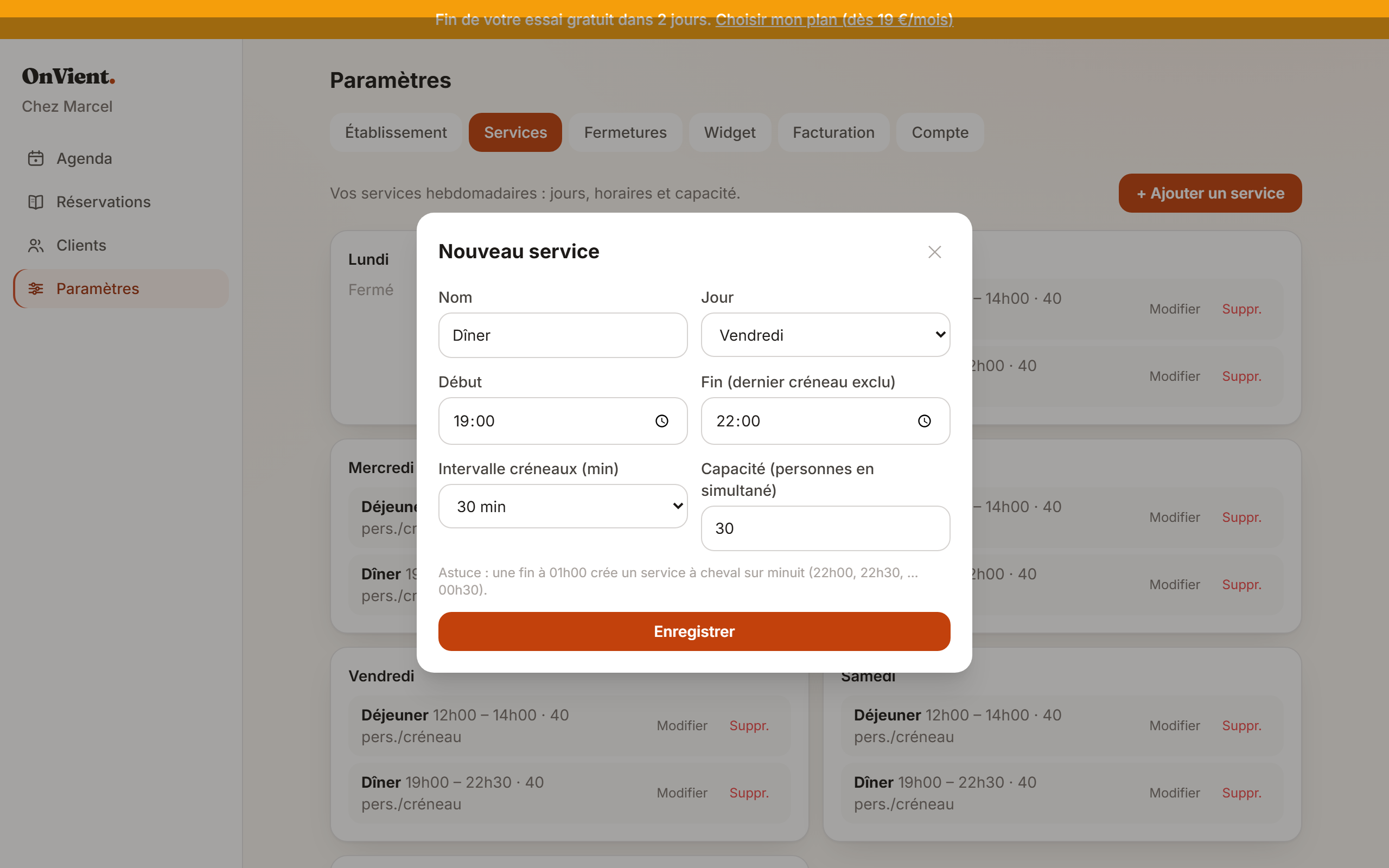Switch to the Compte tab
The height and width of the screenshot is (868, 1389).
point(940,132)
